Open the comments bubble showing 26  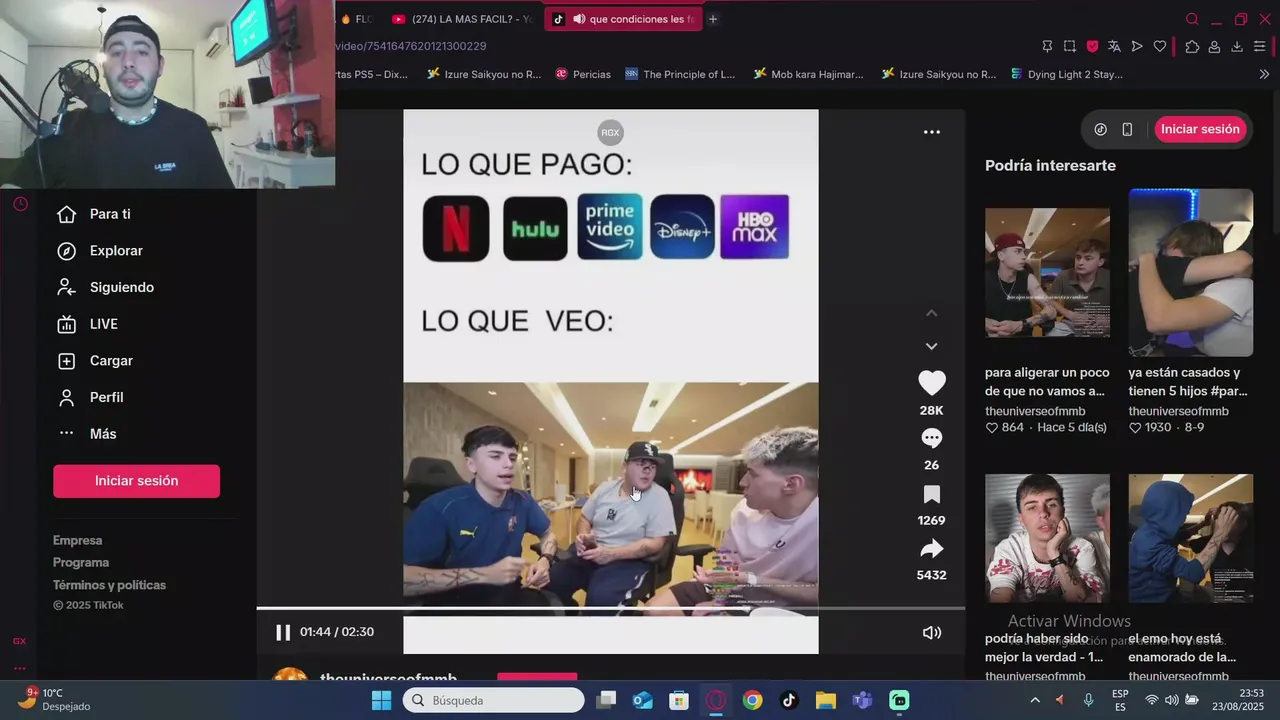pyautogui.click(x=931, y=438)
